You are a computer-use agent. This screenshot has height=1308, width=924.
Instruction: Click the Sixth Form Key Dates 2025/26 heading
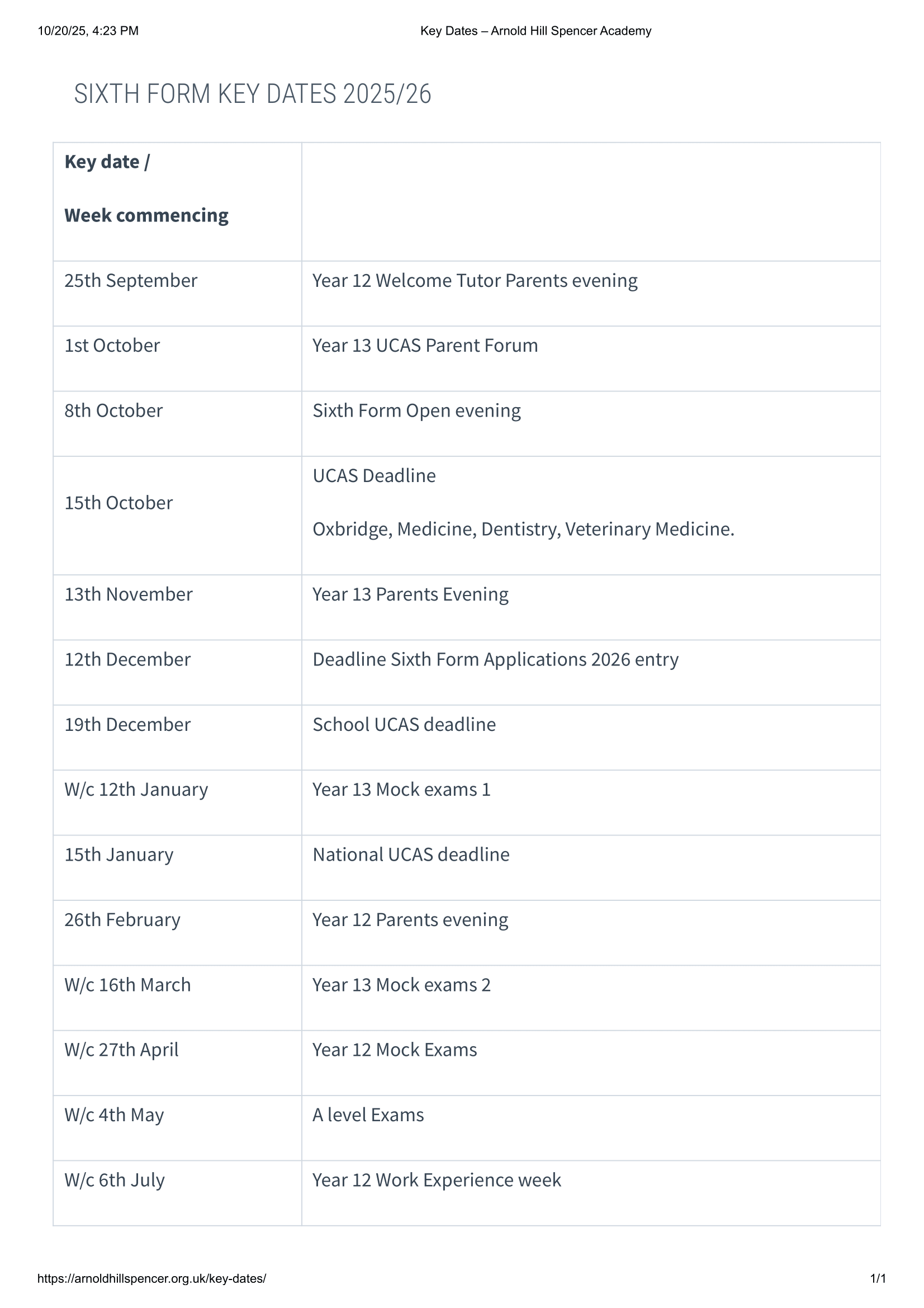click(252, 94)
